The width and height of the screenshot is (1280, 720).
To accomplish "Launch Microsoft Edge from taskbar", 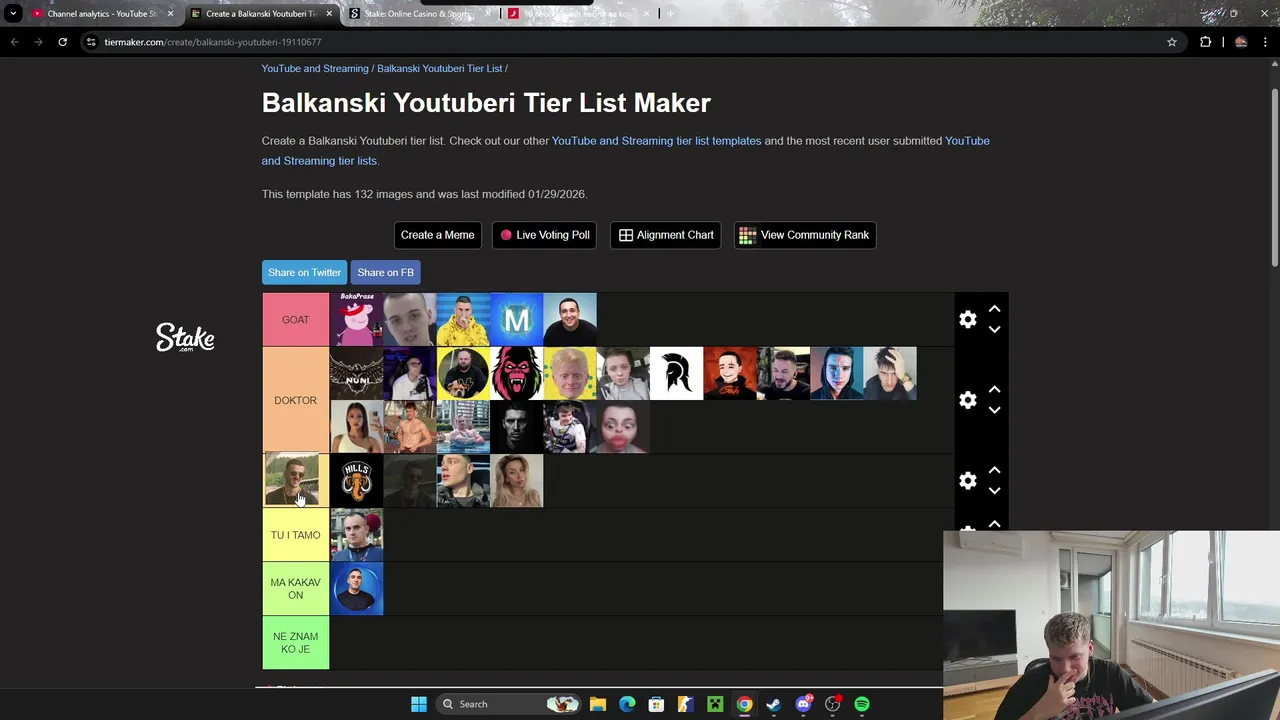I will tap(627, 704).
